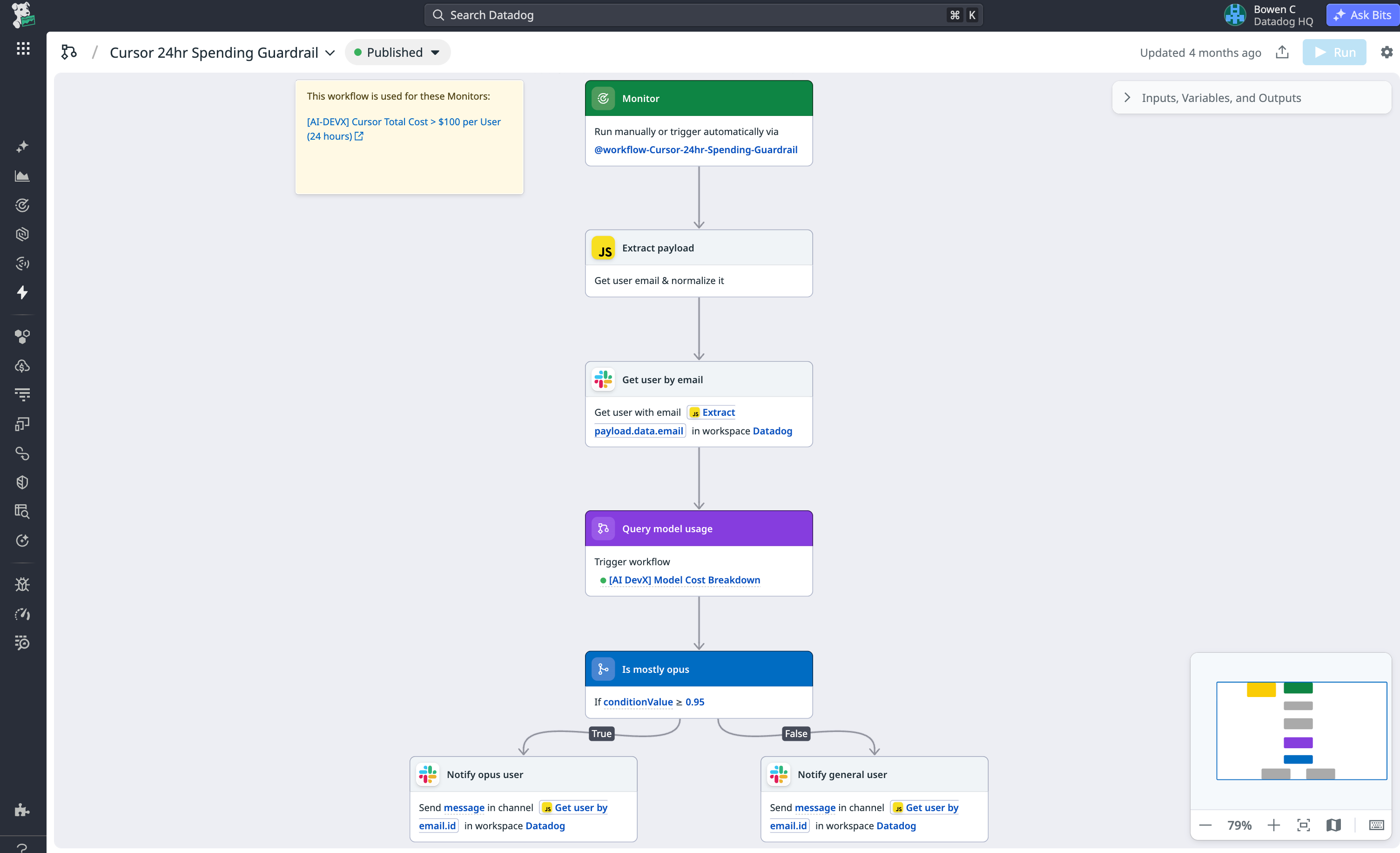Expand Inputs, Variables, and Outputs panel
Image resolution: width=1400 pixels, height=853 pixels.
(x=1251, y=98)
